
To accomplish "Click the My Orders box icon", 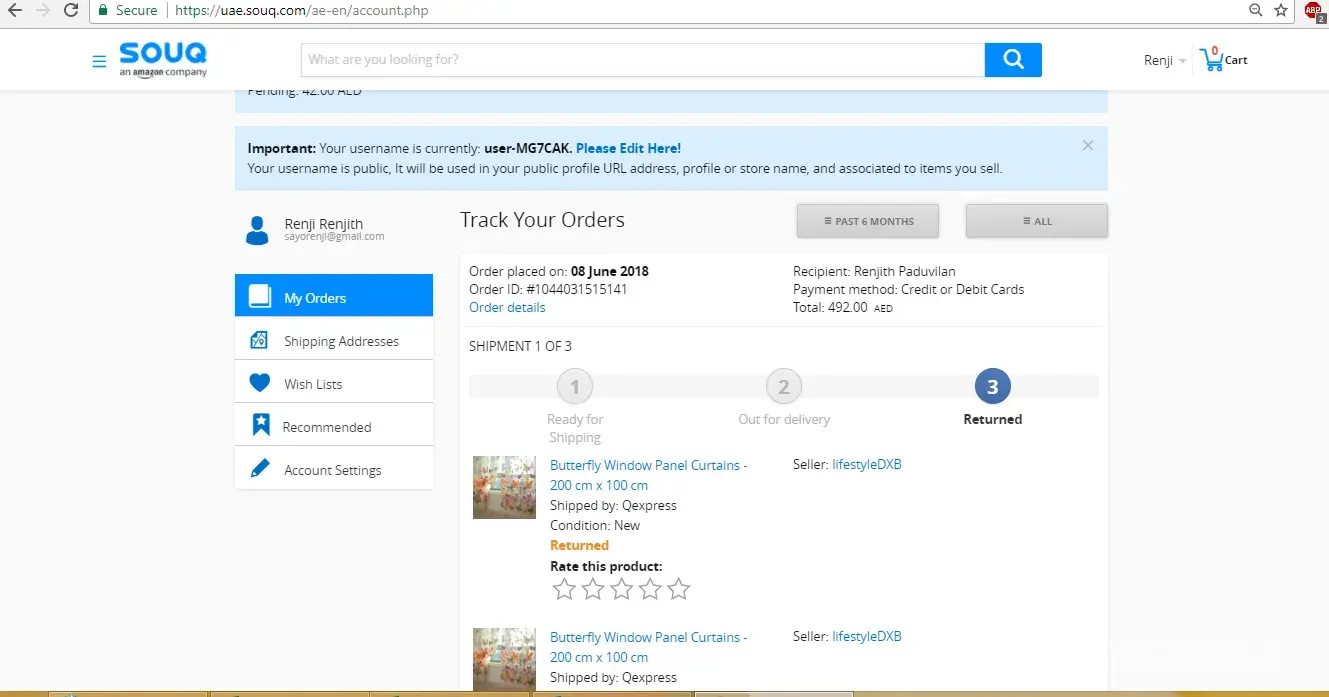I will (260, 296).
